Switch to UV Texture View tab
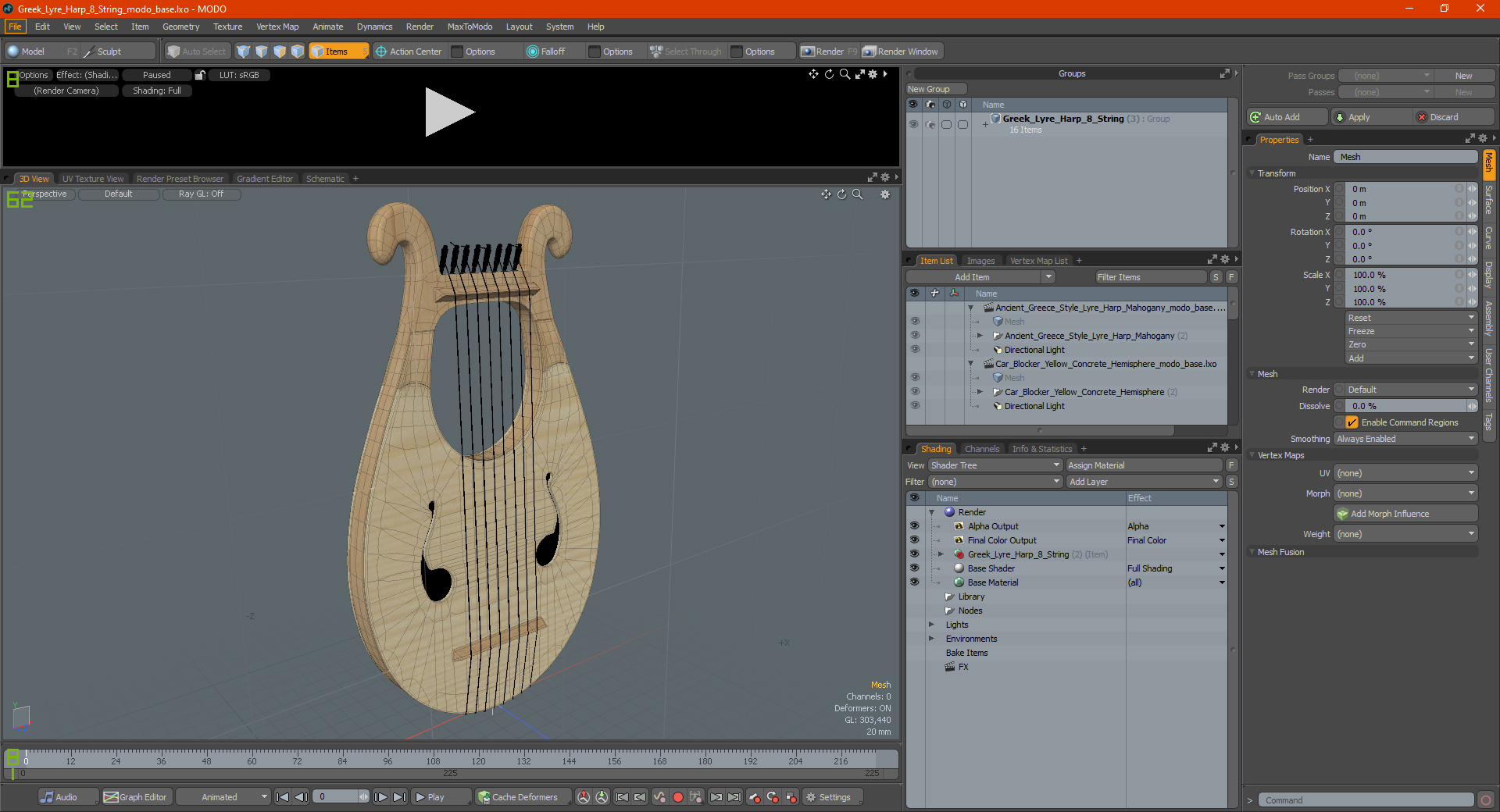This screenshot has width=1500, height=812. click(92, 179)
